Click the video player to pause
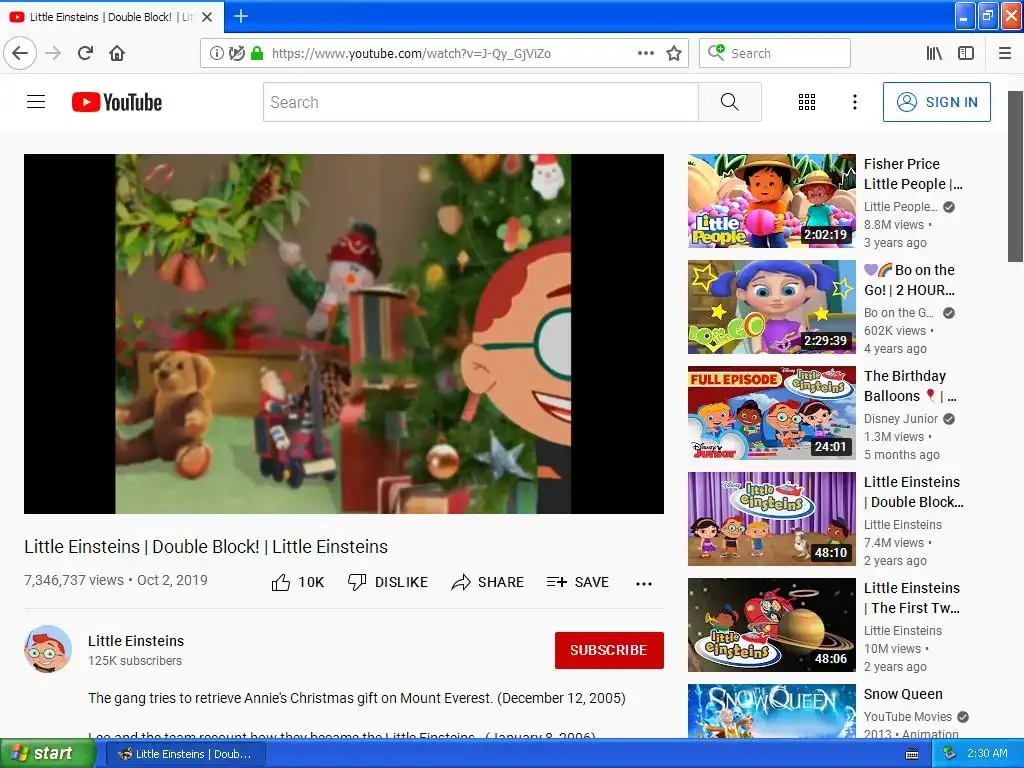Image resolution: width=1024 pixels, height=768 pixels. pos(344,334)
